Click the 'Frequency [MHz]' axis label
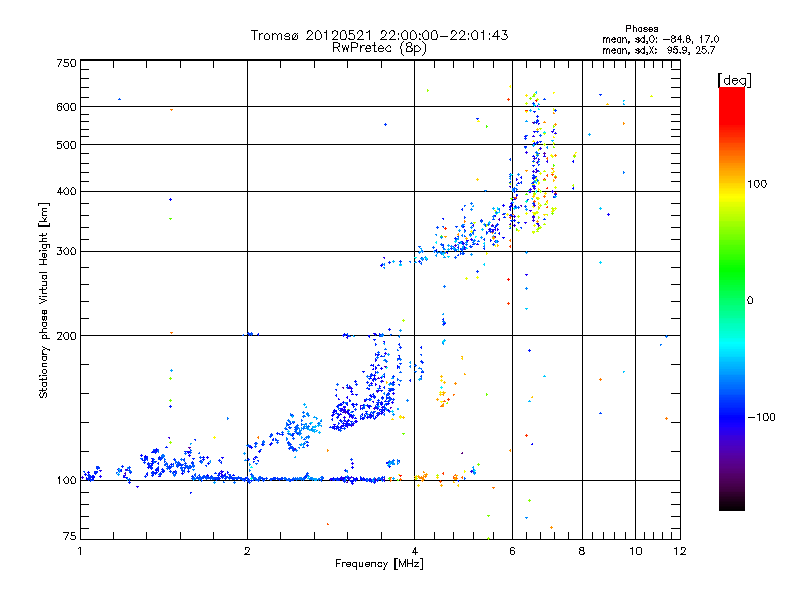The width and height of the screenshot is (800, 600). (x=379, y=564)
